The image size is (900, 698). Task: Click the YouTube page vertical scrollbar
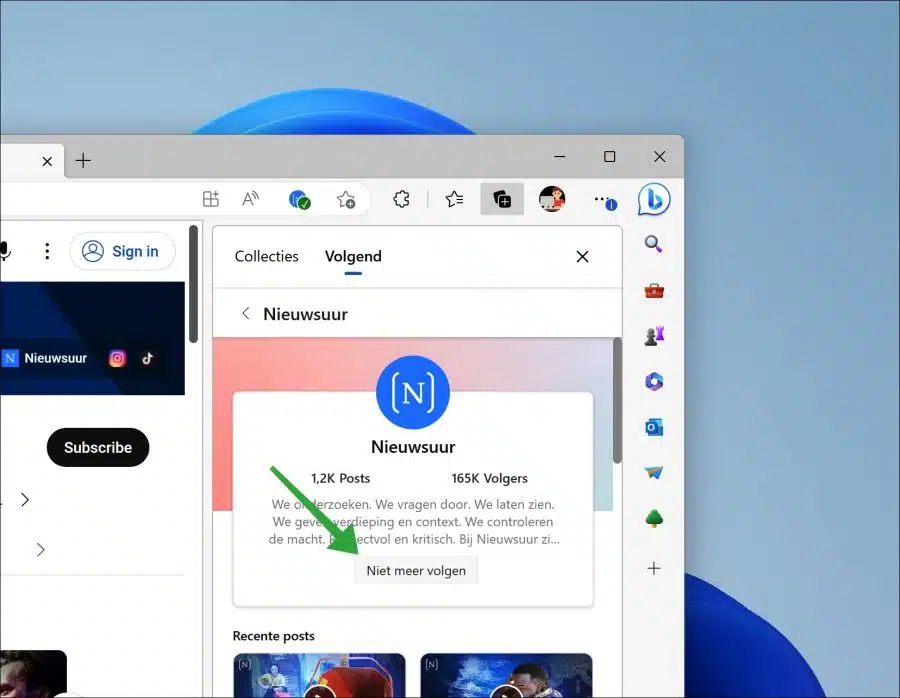193,284
